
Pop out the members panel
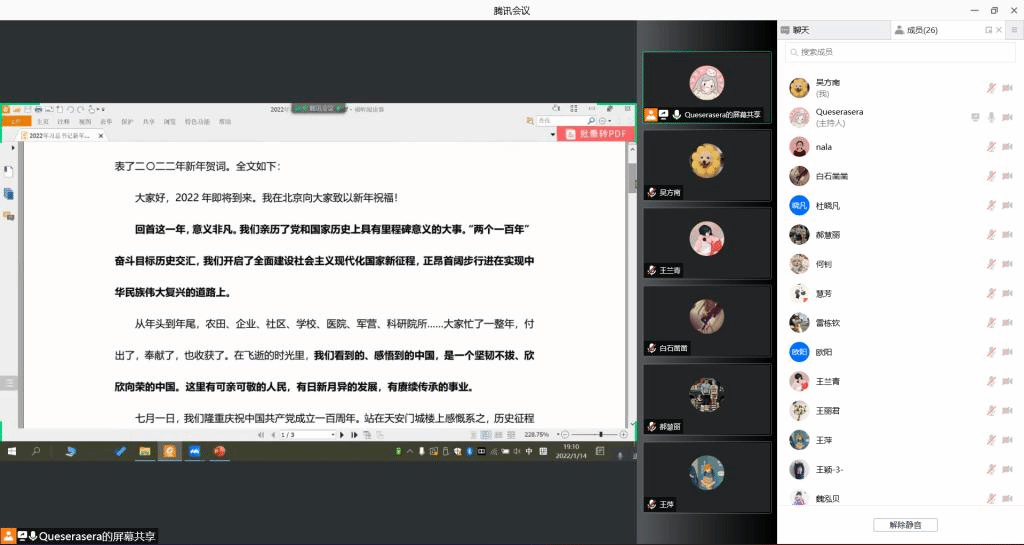point(989,30)
